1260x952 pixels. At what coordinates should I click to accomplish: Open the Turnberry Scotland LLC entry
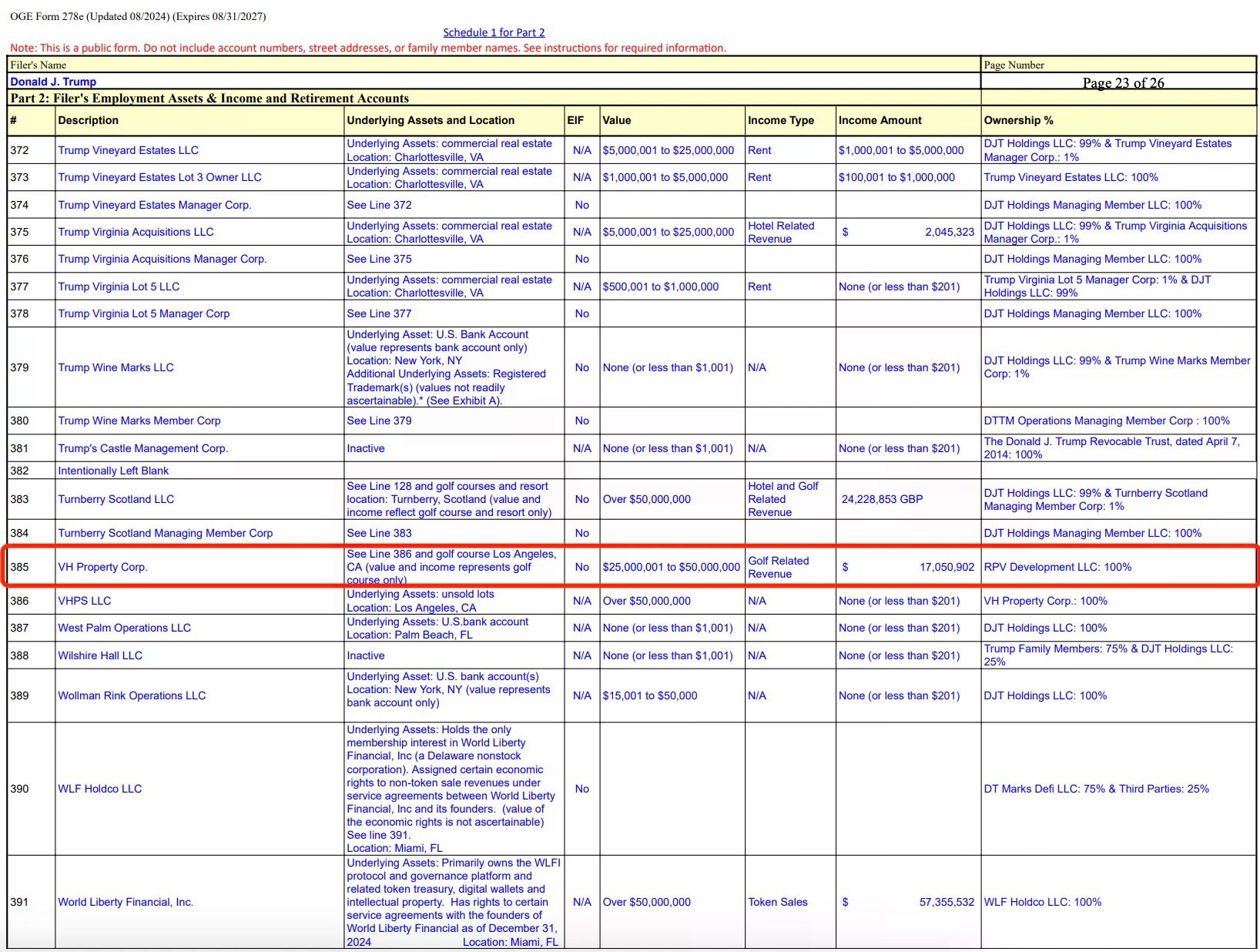pyautogui.click(x=116, y=499)
